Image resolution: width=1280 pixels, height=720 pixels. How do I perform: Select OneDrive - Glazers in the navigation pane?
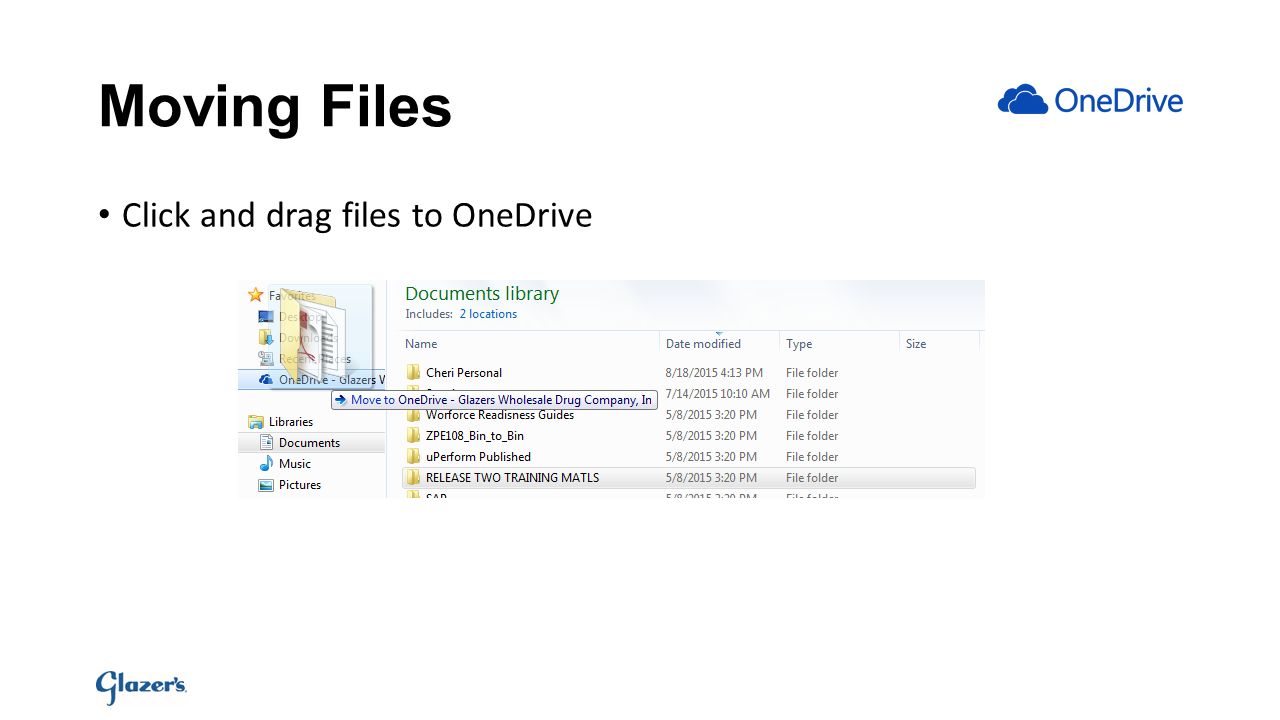(x=332, y=380)
